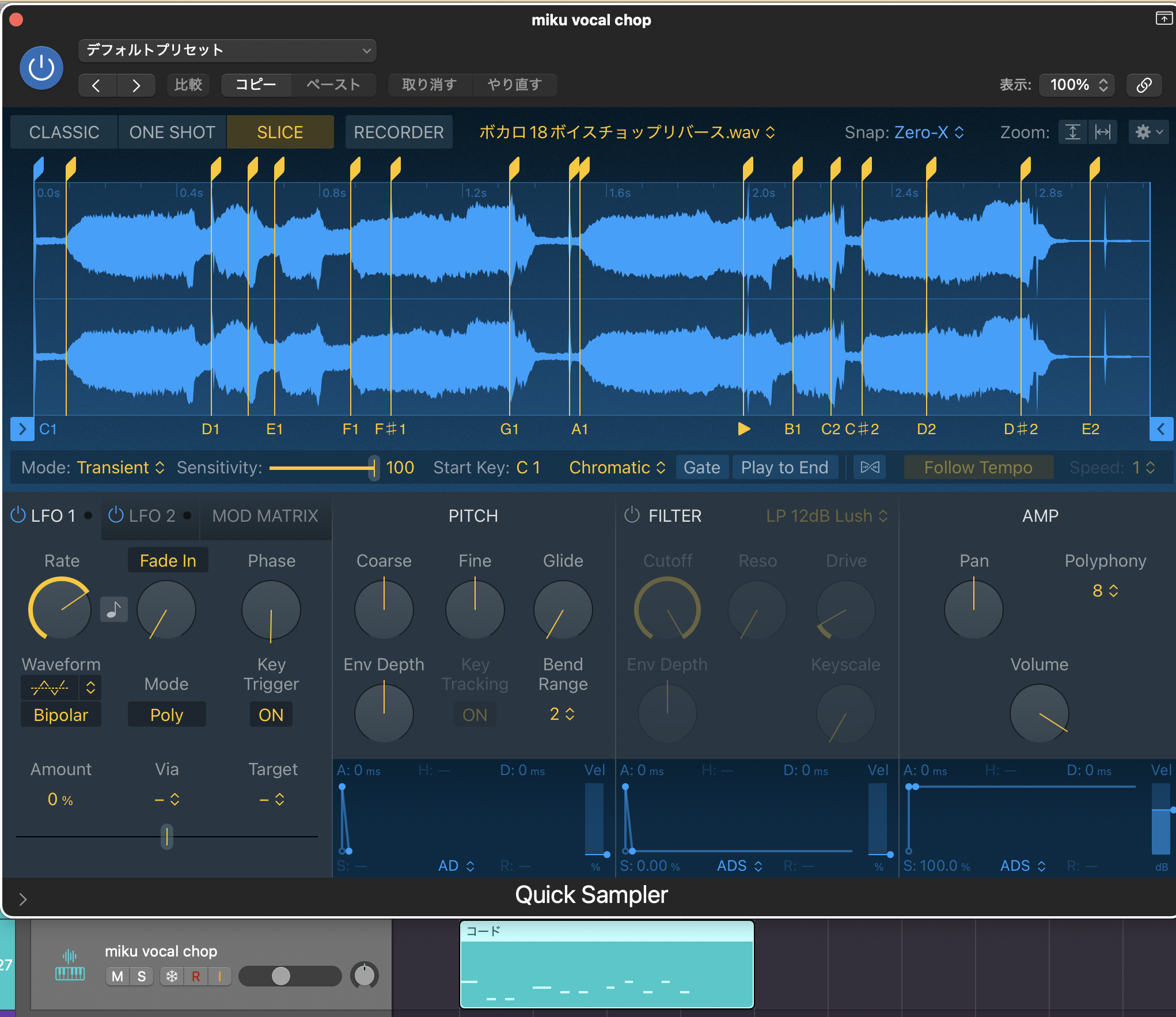This screenshot has height=1017, width=1176.
Task: Solo the miku vocal chop track
Action: point(142,976)
